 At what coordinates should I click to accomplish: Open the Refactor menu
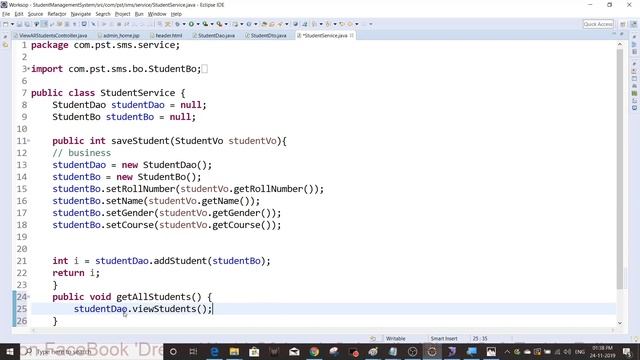pyautogui.click(x=57, y=14)
